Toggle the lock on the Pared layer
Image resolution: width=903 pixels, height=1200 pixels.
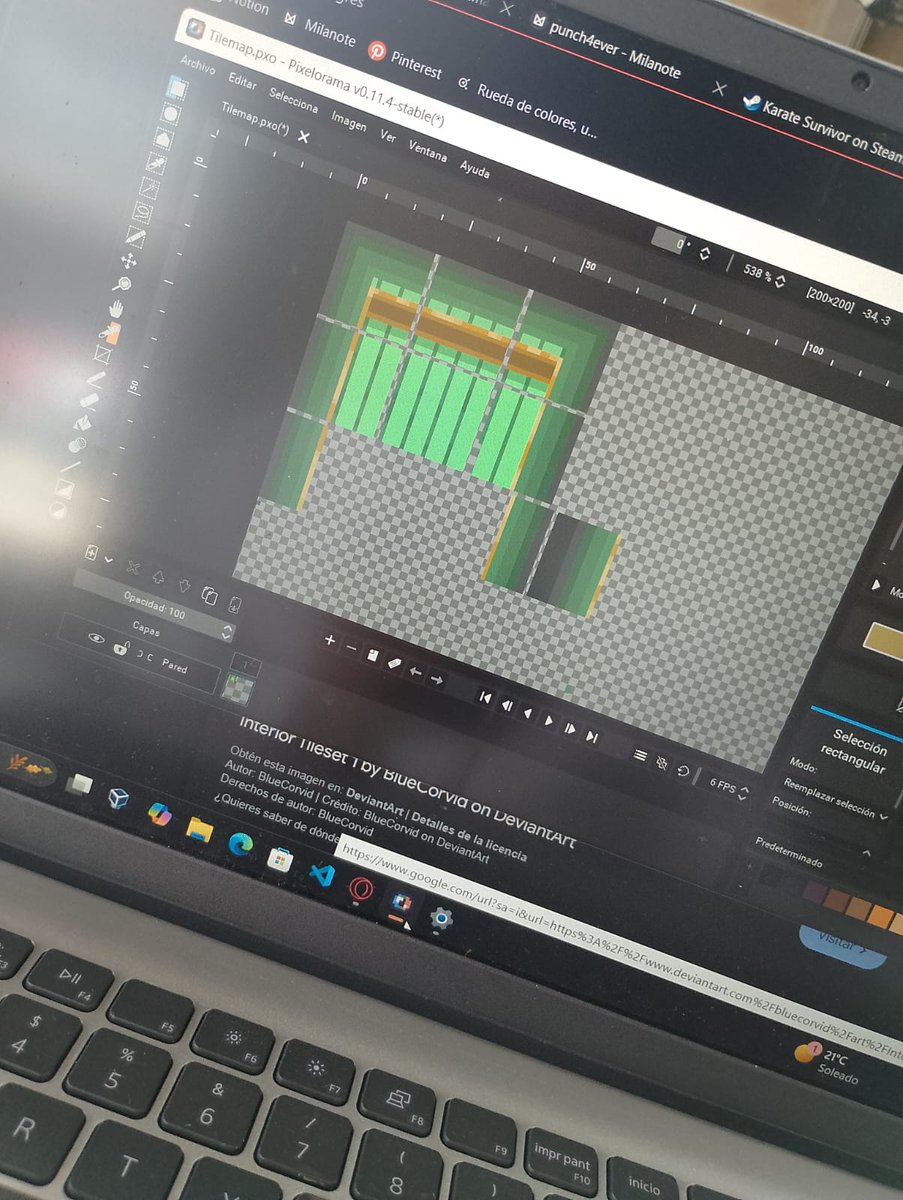[x=119, y=647]
